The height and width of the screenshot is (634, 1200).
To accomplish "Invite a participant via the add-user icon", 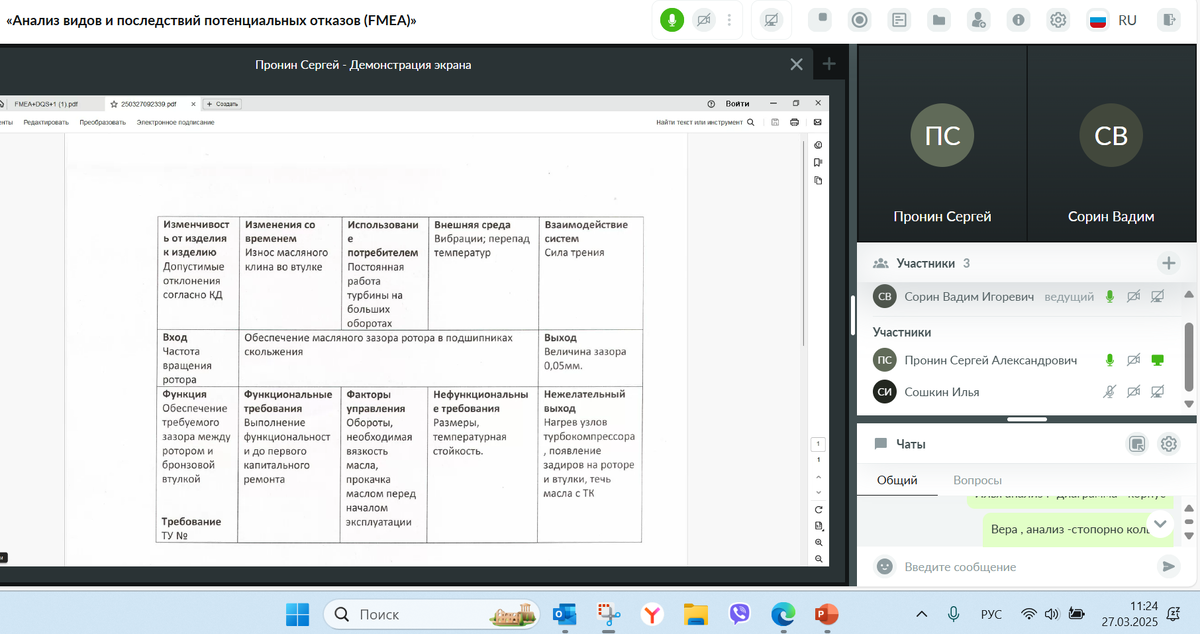I will pos(979,20).
